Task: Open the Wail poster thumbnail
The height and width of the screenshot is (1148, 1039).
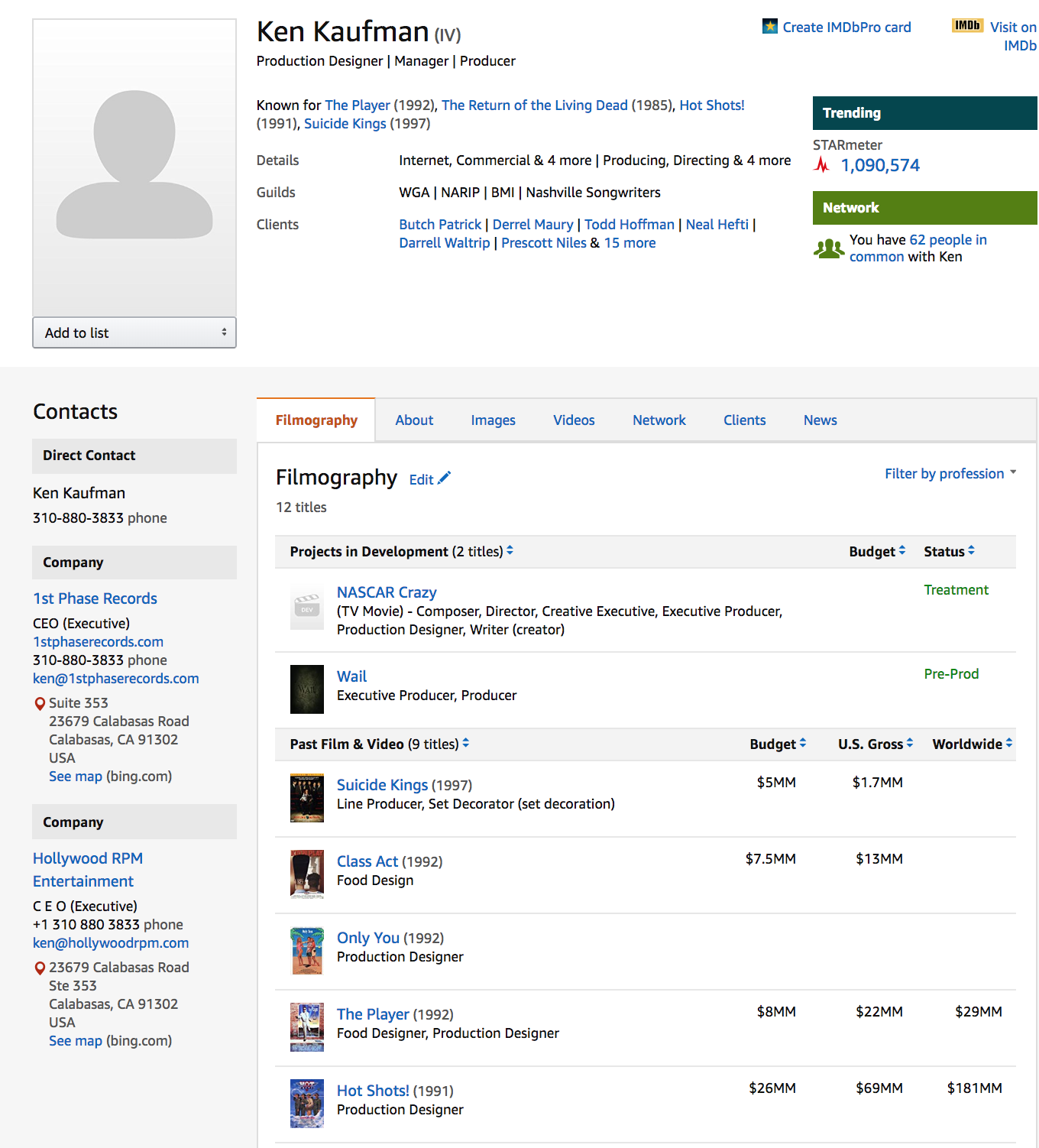Action: click(307, 689)
